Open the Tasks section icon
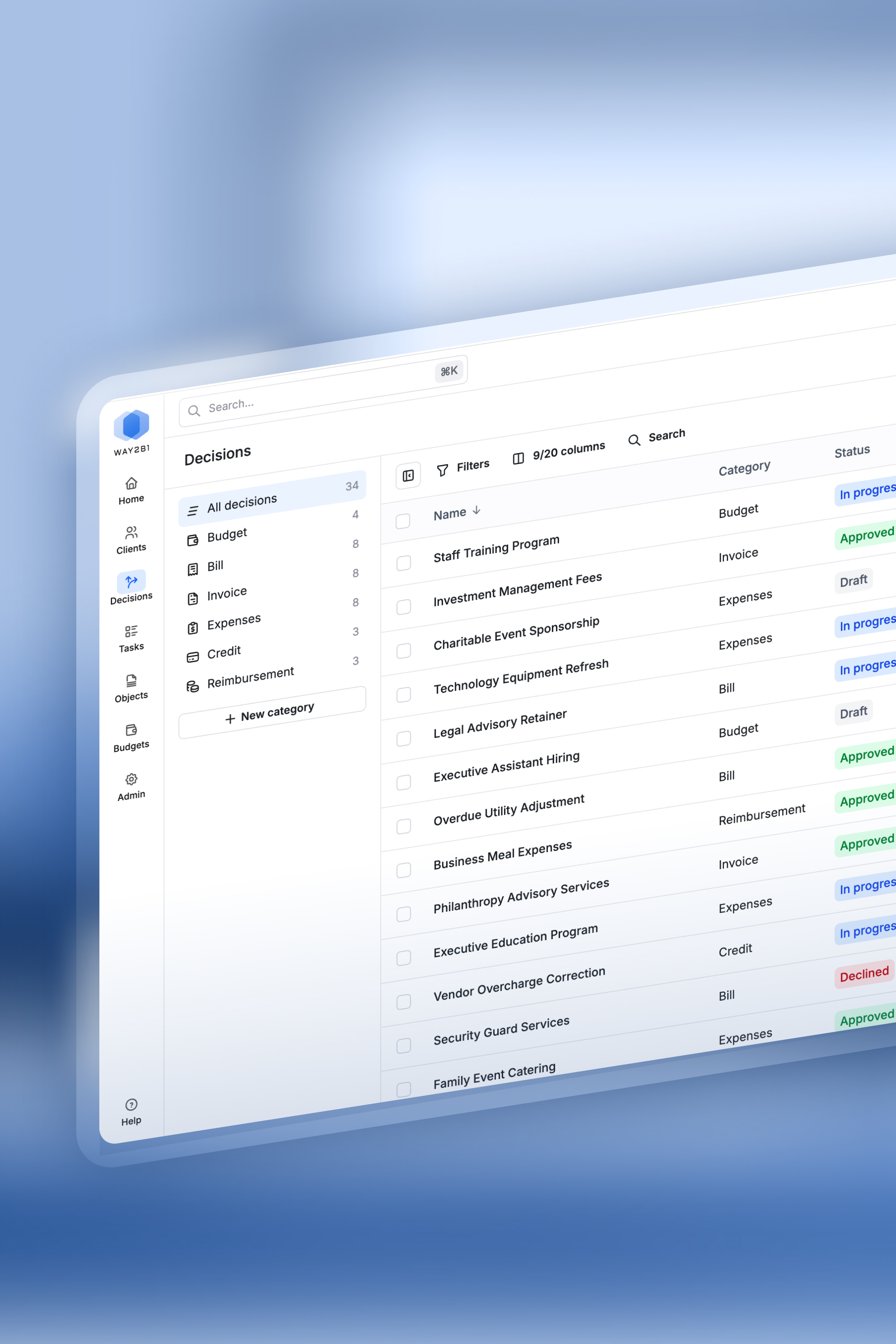896x1344 pixels. coord(131,631)
